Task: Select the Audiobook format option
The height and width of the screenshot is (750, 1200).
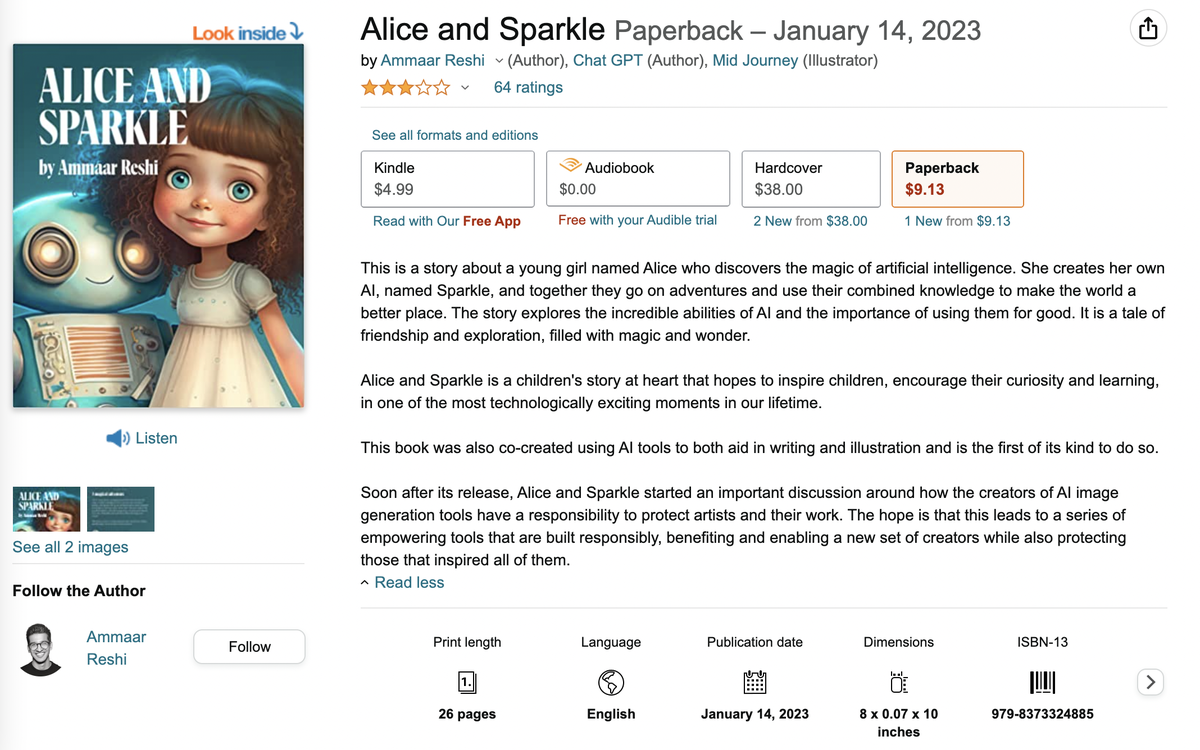Action: [x=637, y=178]
